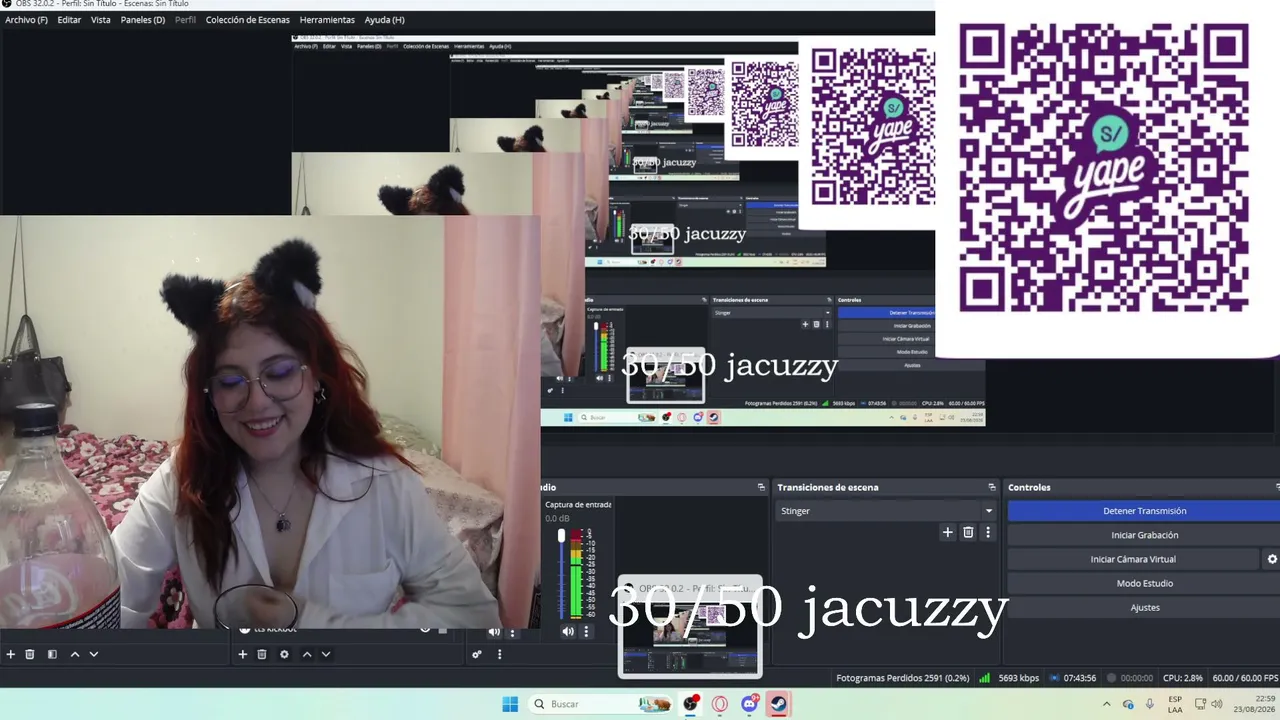Click Iniciar Grabación to start recording
Screen dimensions: 1280x720
coord(1144,535)
